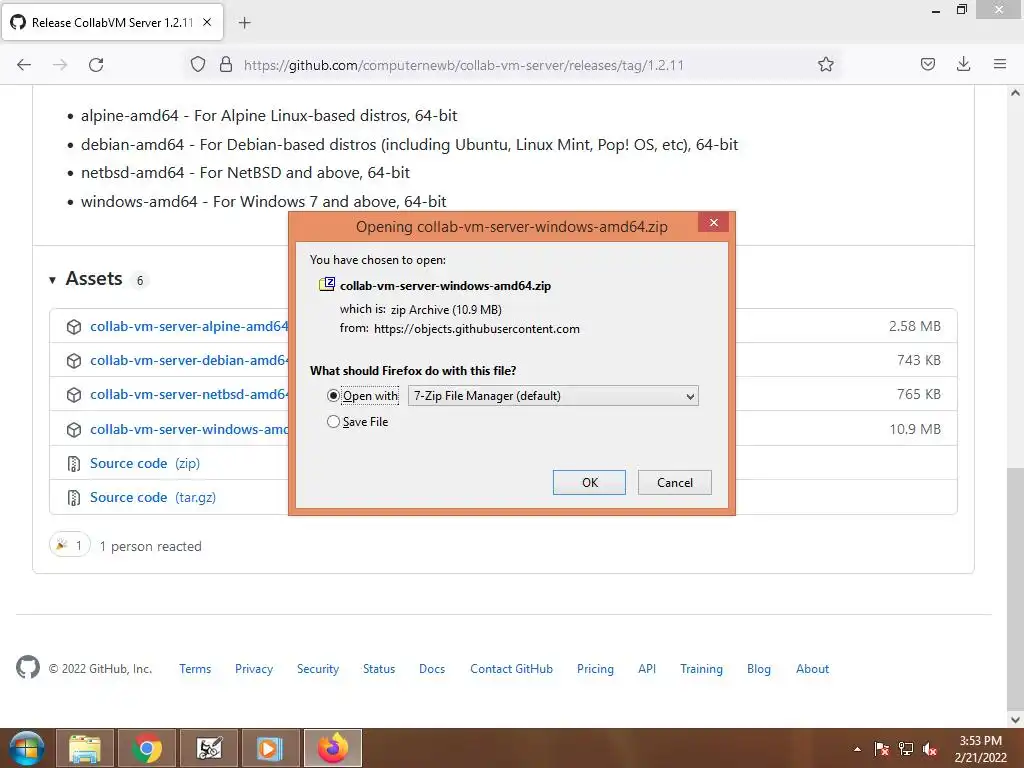The height and width of the screenshot is (768, 1024).
Task: Close the Opening zip dialog
Action: (713, 223)
